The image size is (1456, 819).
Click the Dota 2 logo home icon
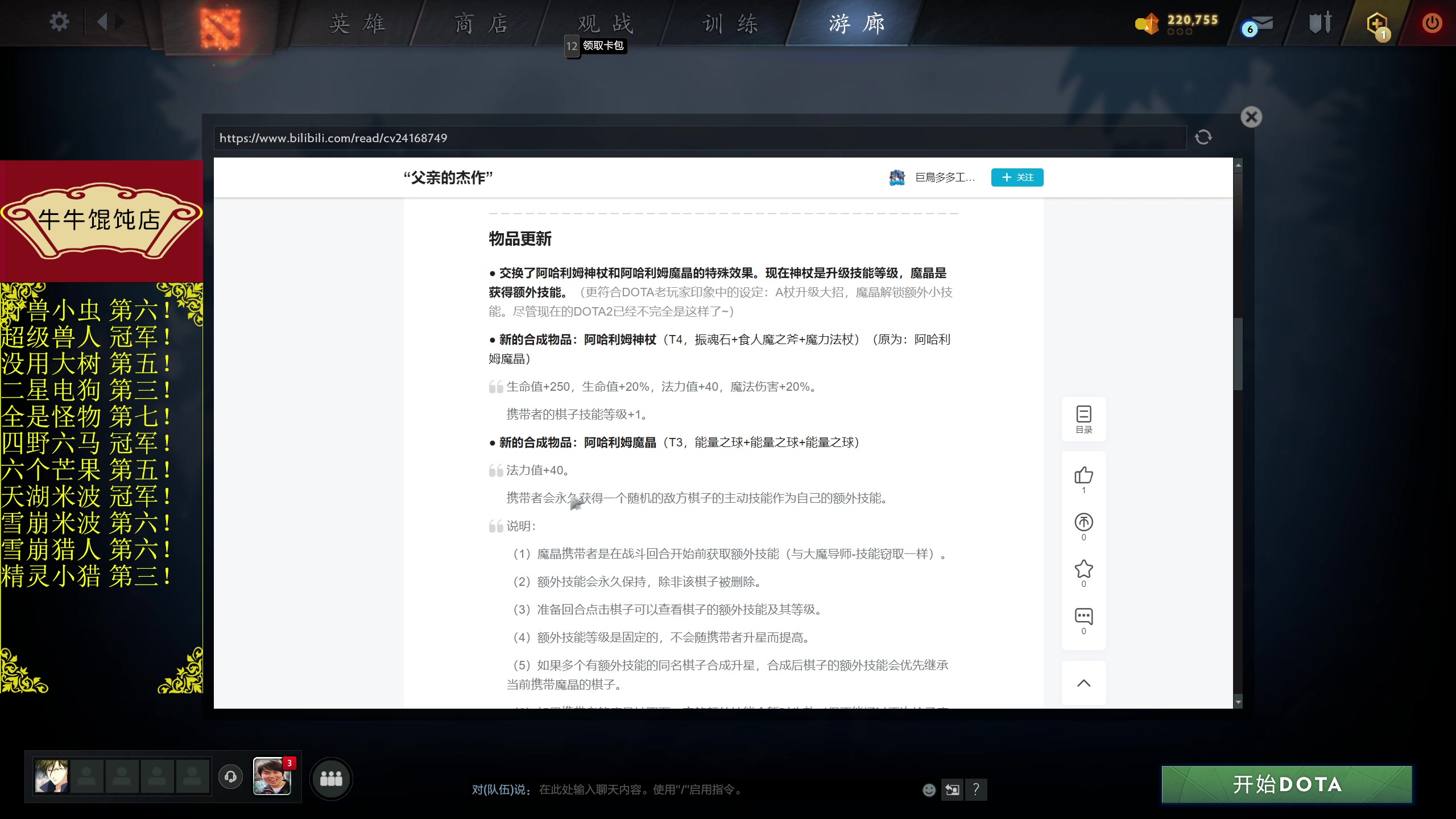tap(220, 26)
